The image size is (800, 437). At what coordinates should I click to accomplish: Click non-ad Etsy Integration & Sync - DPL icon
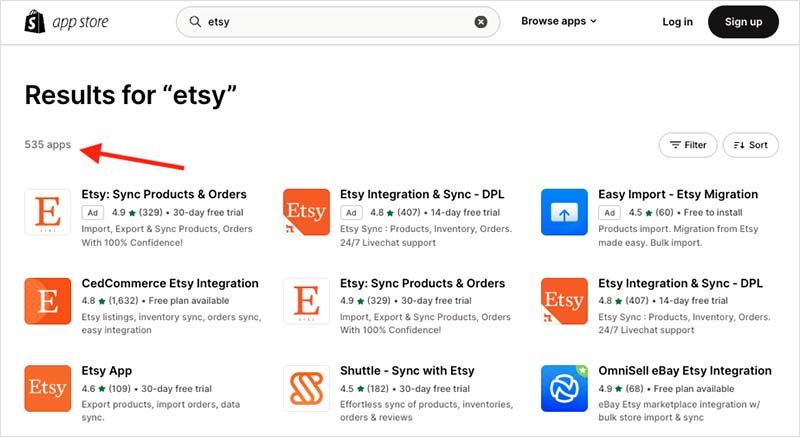coord(564,301)
